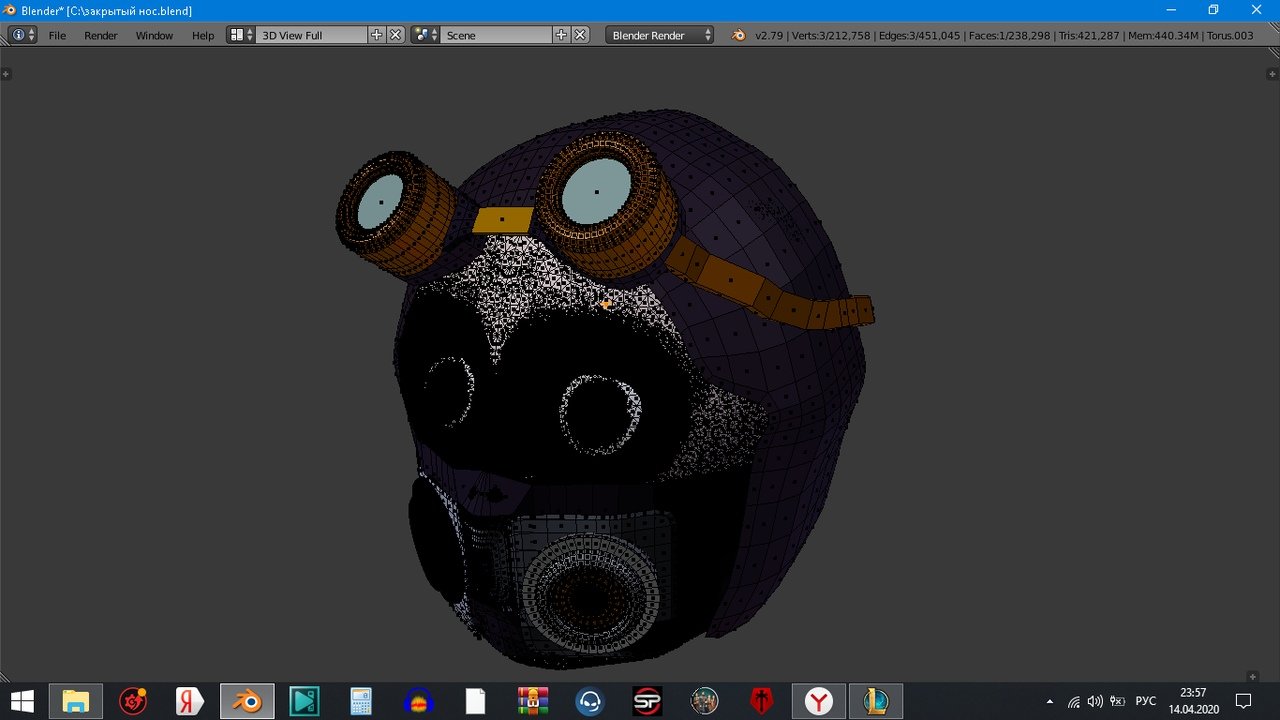The image size is (1280, 720).
Task: Click the '3D View Full' layout name field
Action: pyautogui.click(x=312, y=35)
